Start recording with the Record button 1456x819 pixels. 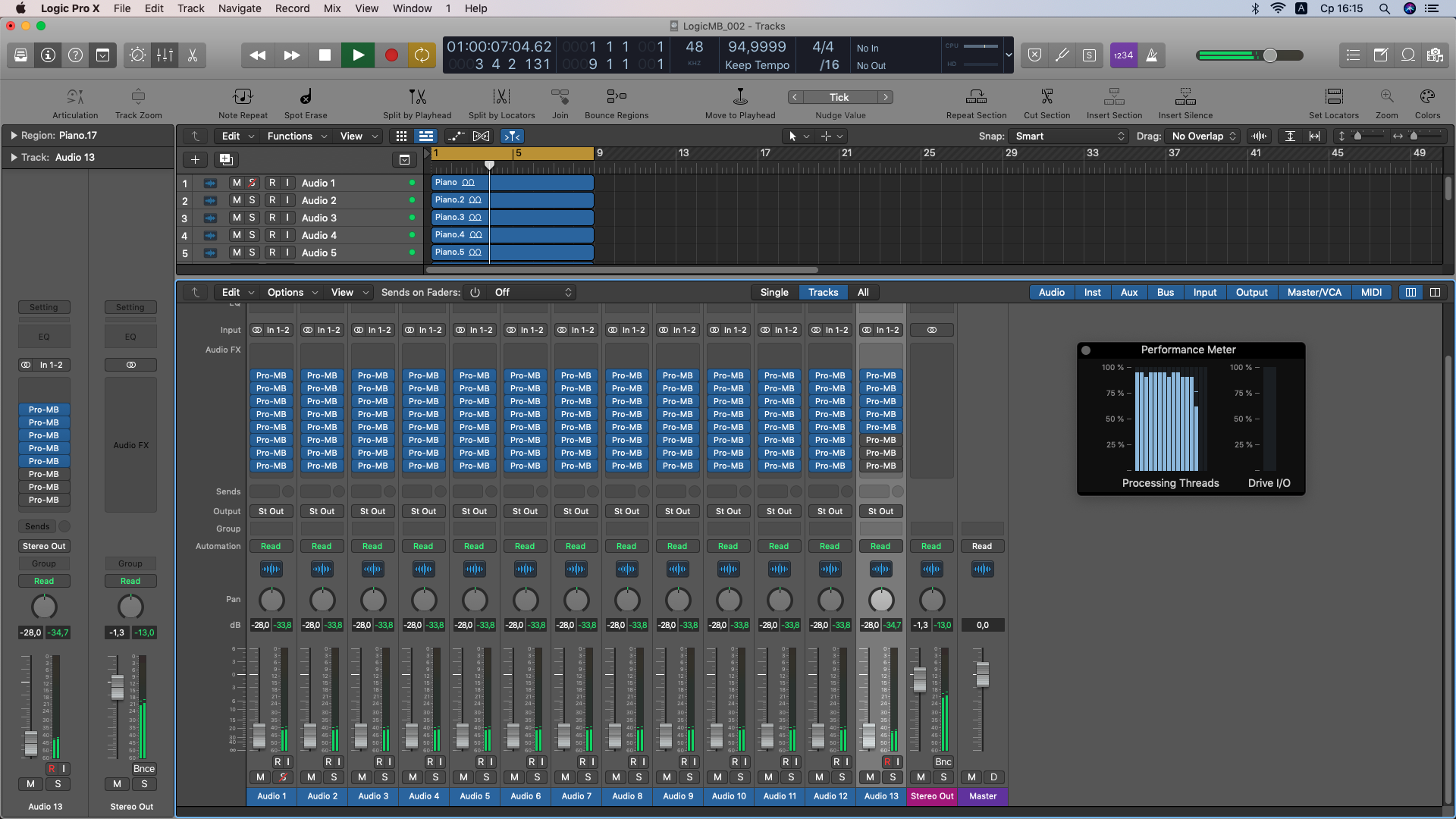pyautogui.click(x=391, y=55)
